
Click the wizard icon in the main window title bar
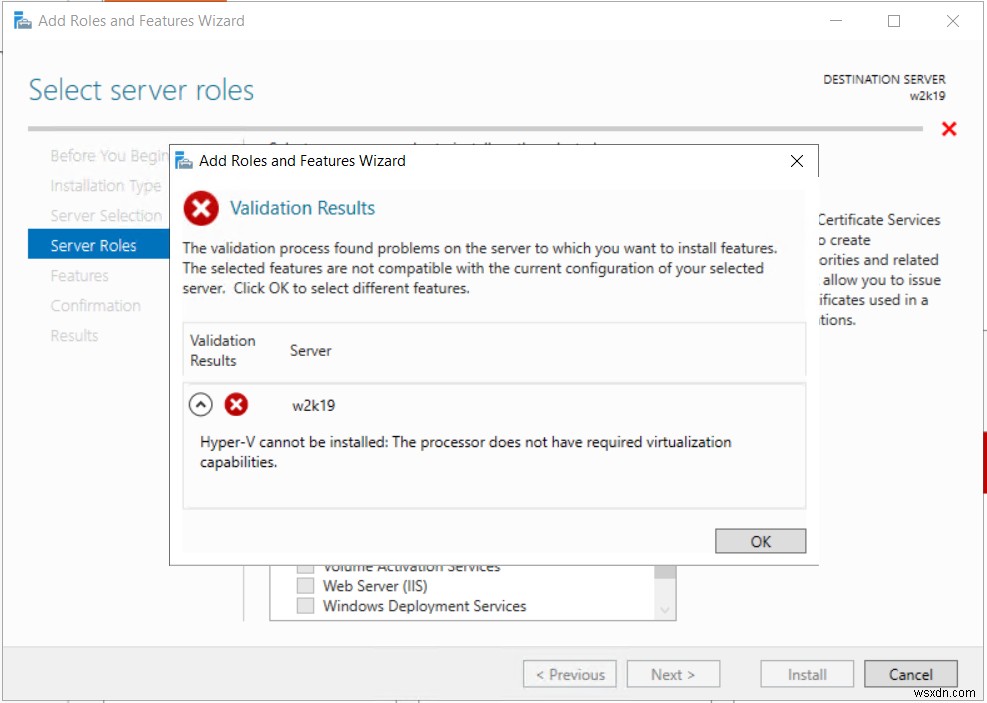[x=21, y=20]
